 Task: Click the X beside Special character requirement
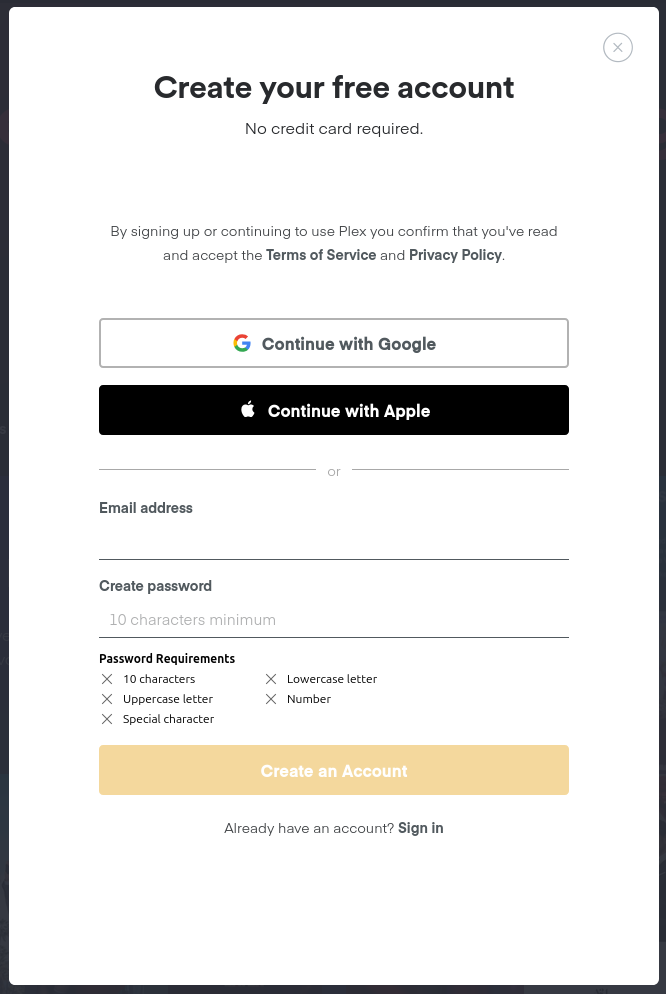[x=107, y=719]
